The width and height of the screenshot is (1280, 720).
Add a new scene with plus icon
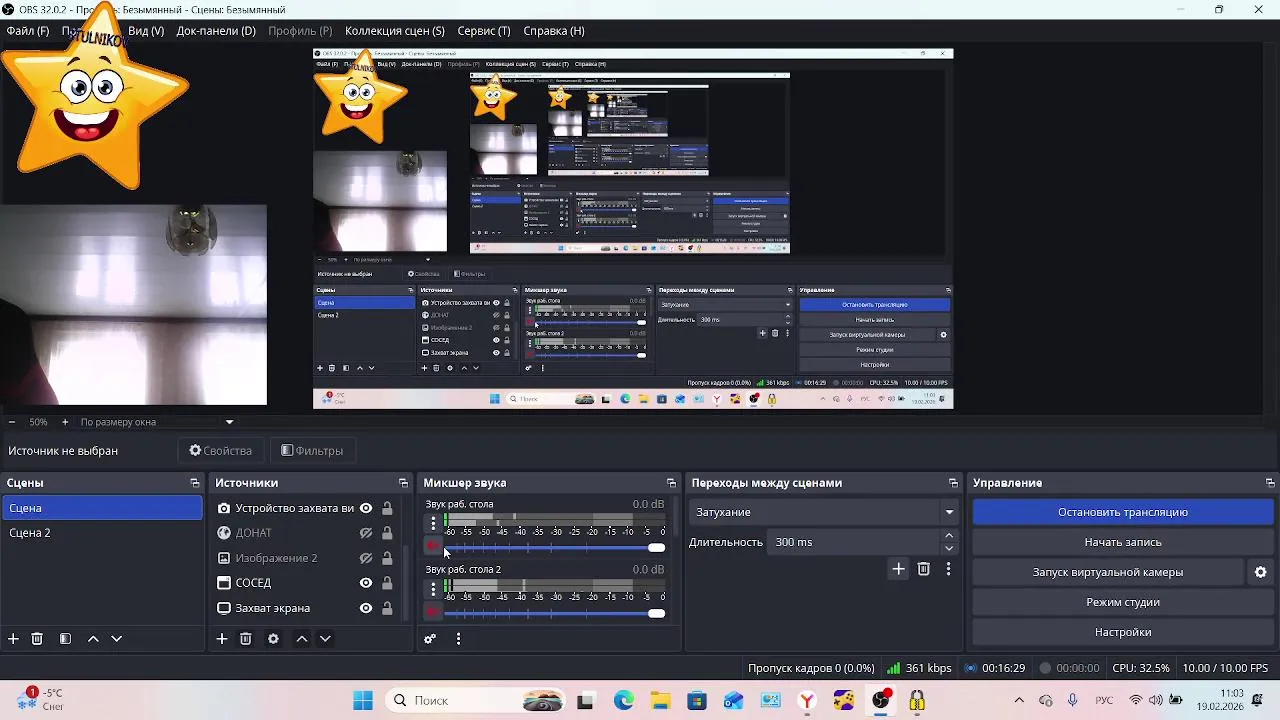[13, 639]
